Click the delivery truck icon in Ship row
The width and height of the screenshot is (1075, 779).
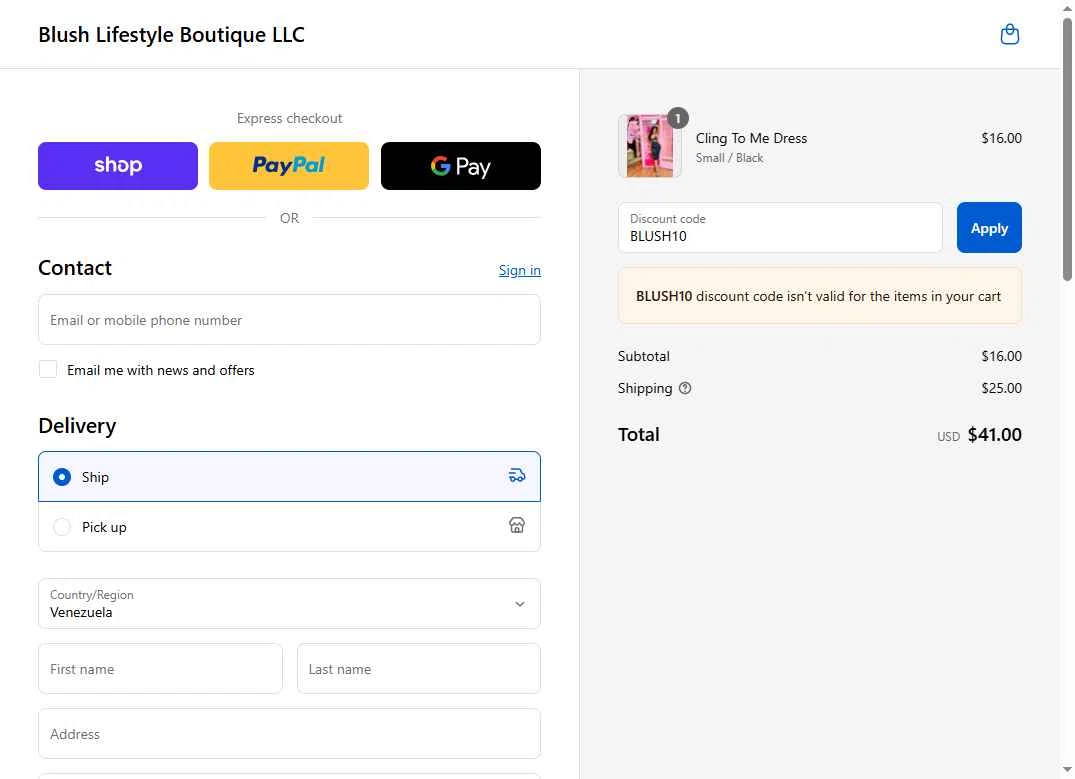coord(517,475)
